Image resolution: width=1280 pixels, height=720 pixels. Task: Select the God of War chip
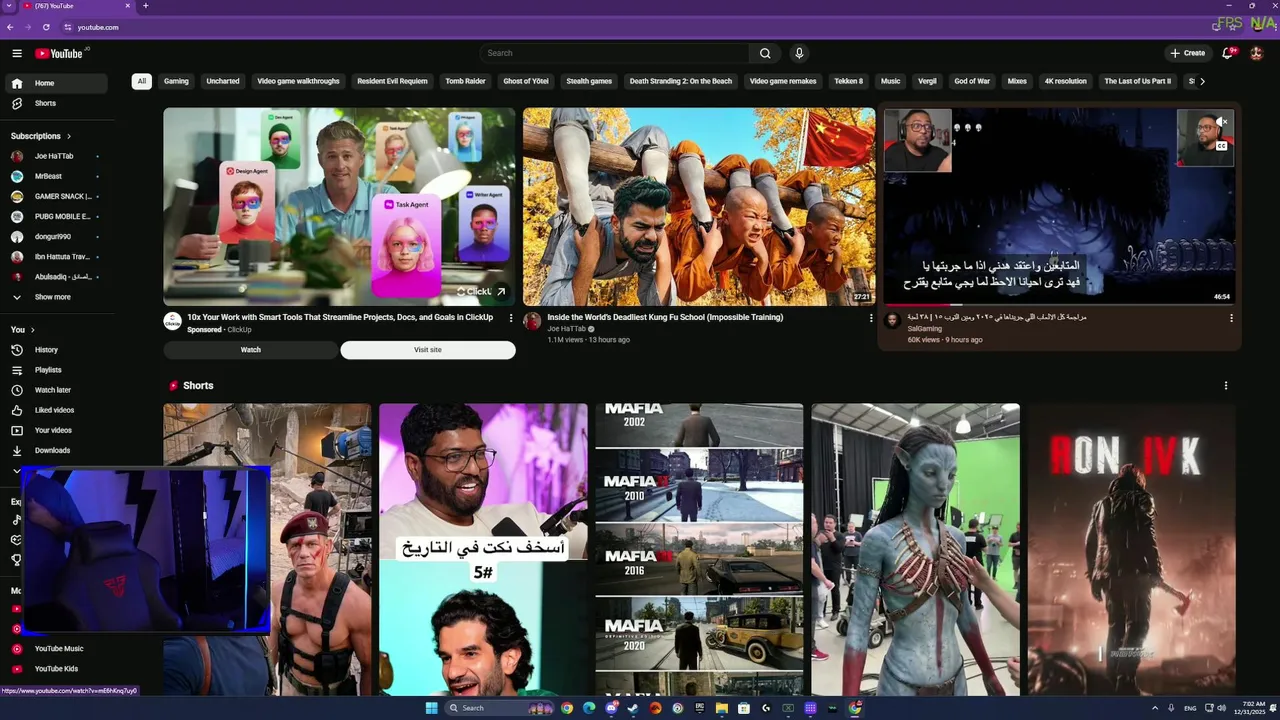click(972, 81)
